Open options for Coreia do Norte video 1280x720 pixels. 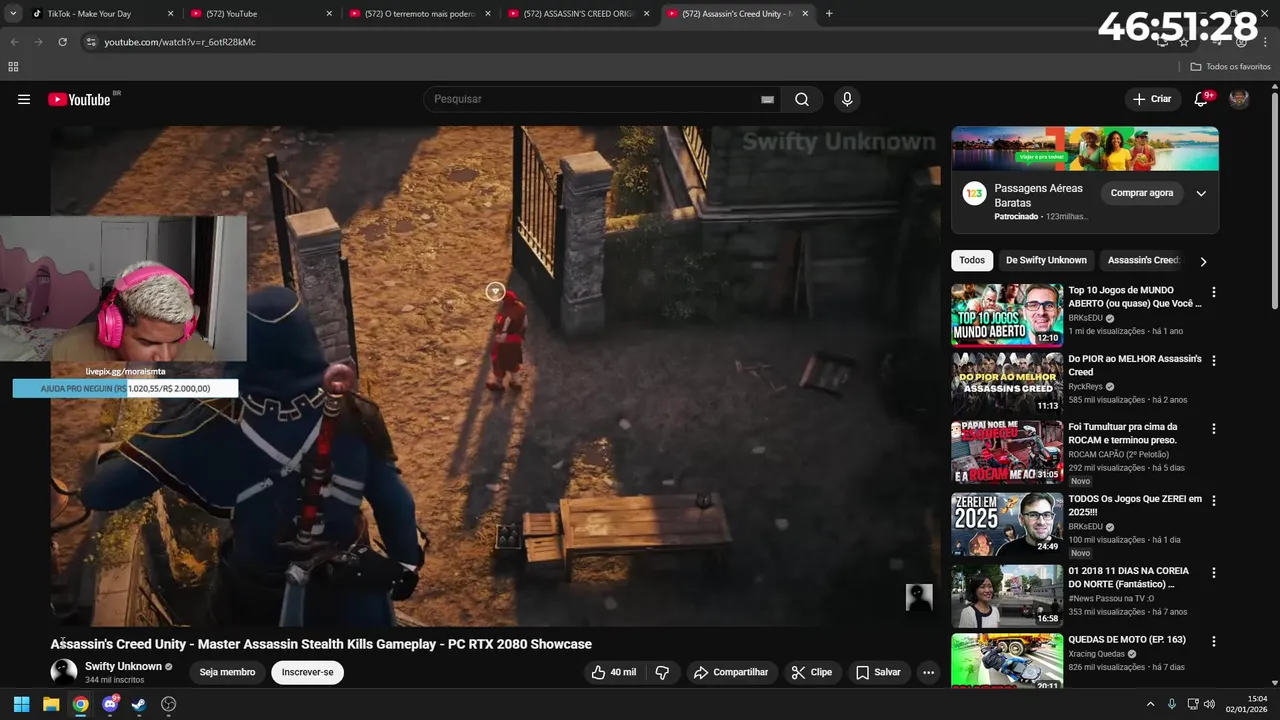[x=1214, y=573]
